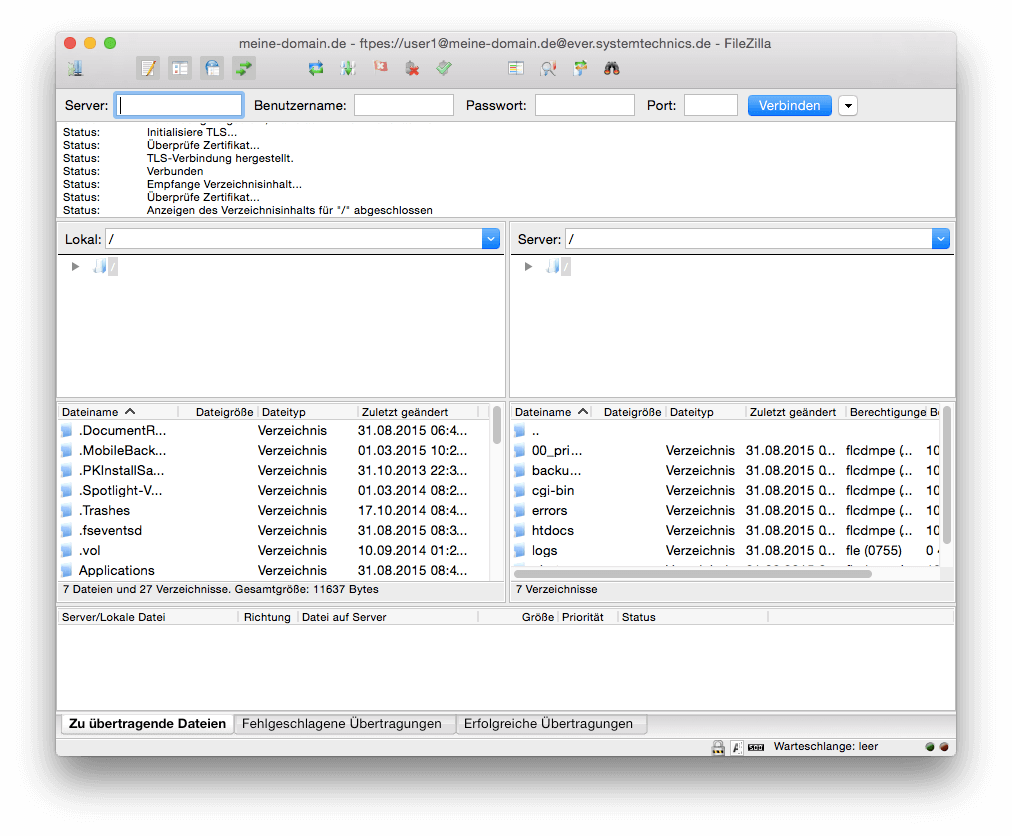This screenshot has height=836, width=1012.
Task: Select the local .MobileBack... folder
Action: click(274, 451)
